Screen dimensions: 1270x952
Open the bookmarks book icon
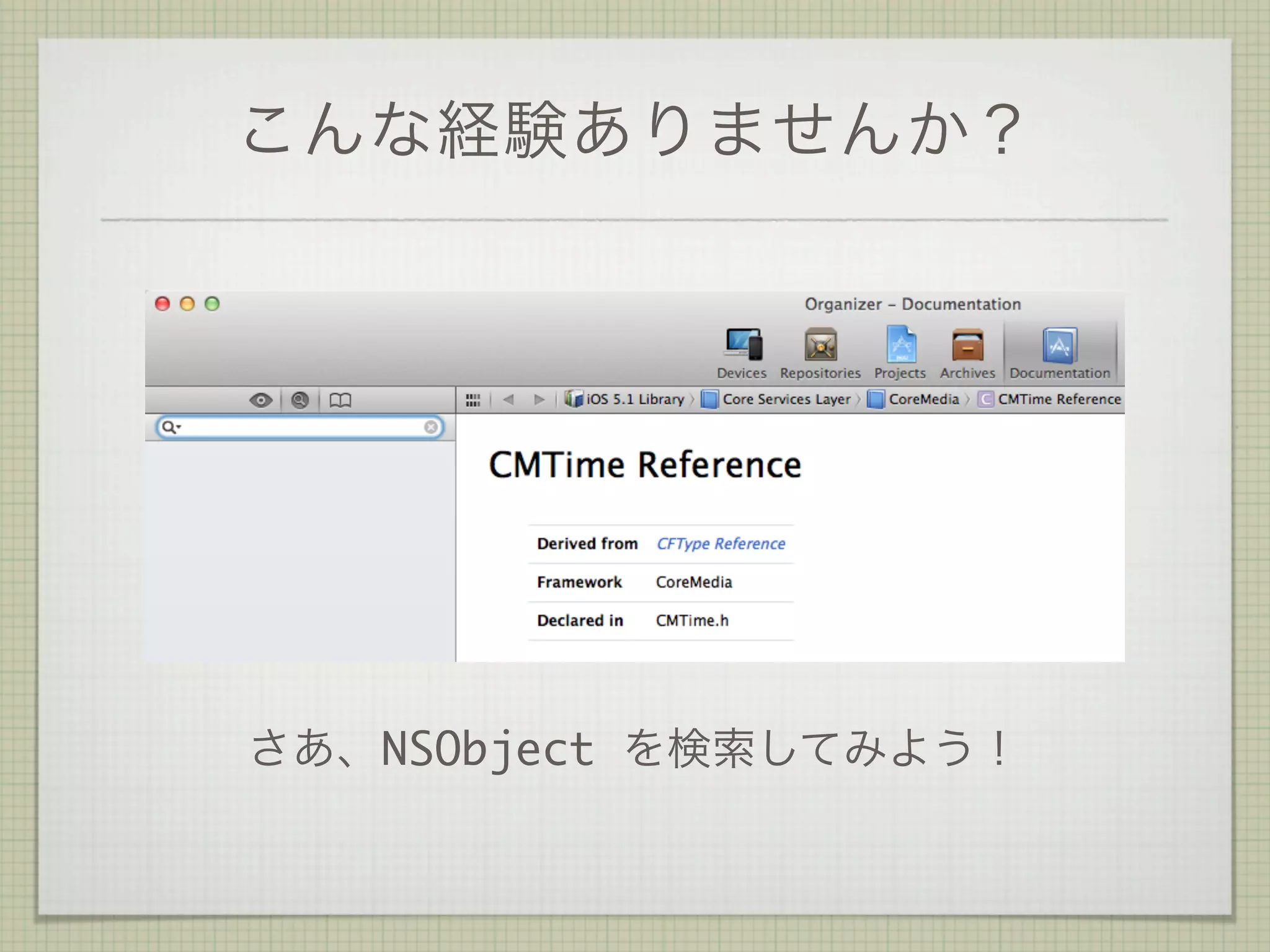[x=340, y=400]
